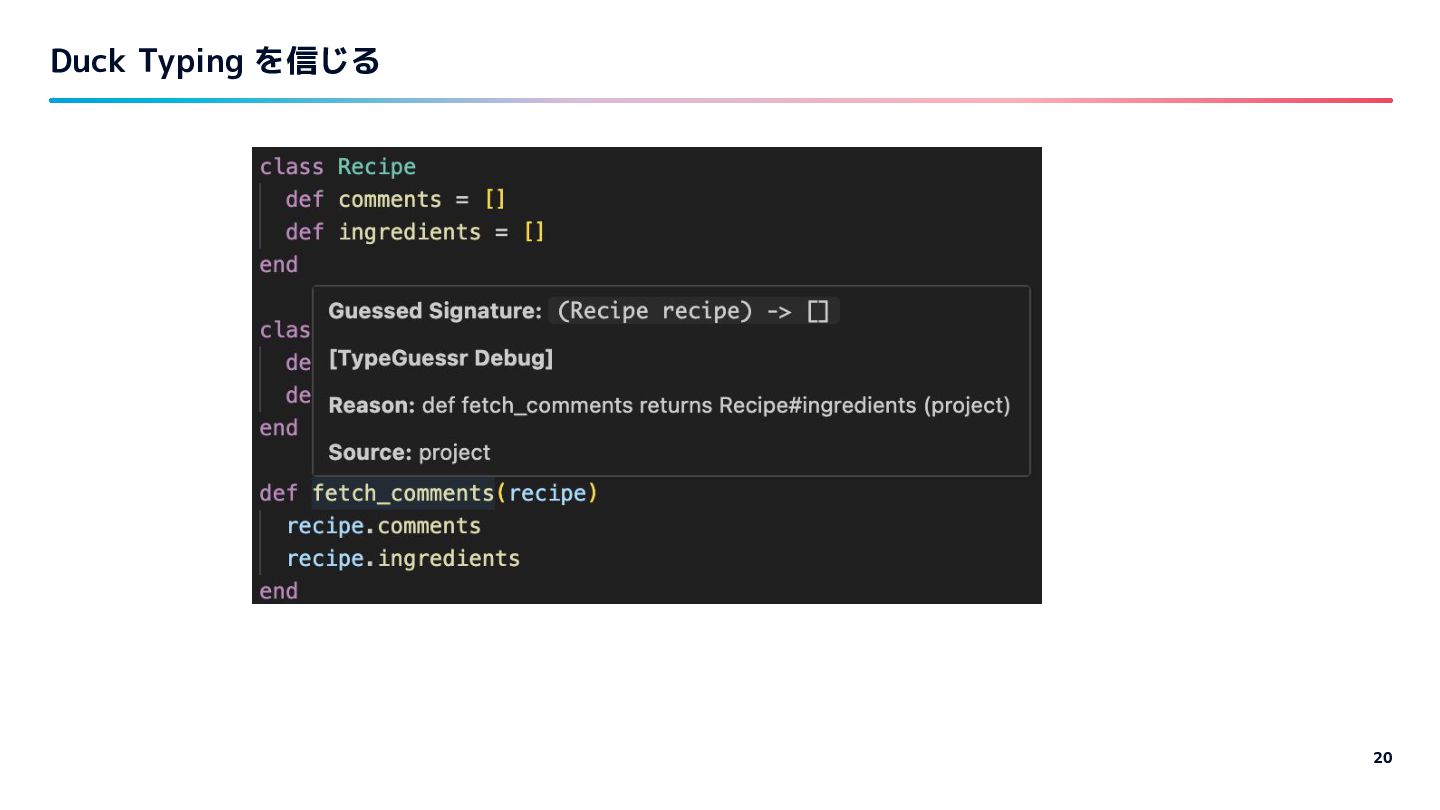
Task: Click the comments method definition name
Action: click(389, 199)
